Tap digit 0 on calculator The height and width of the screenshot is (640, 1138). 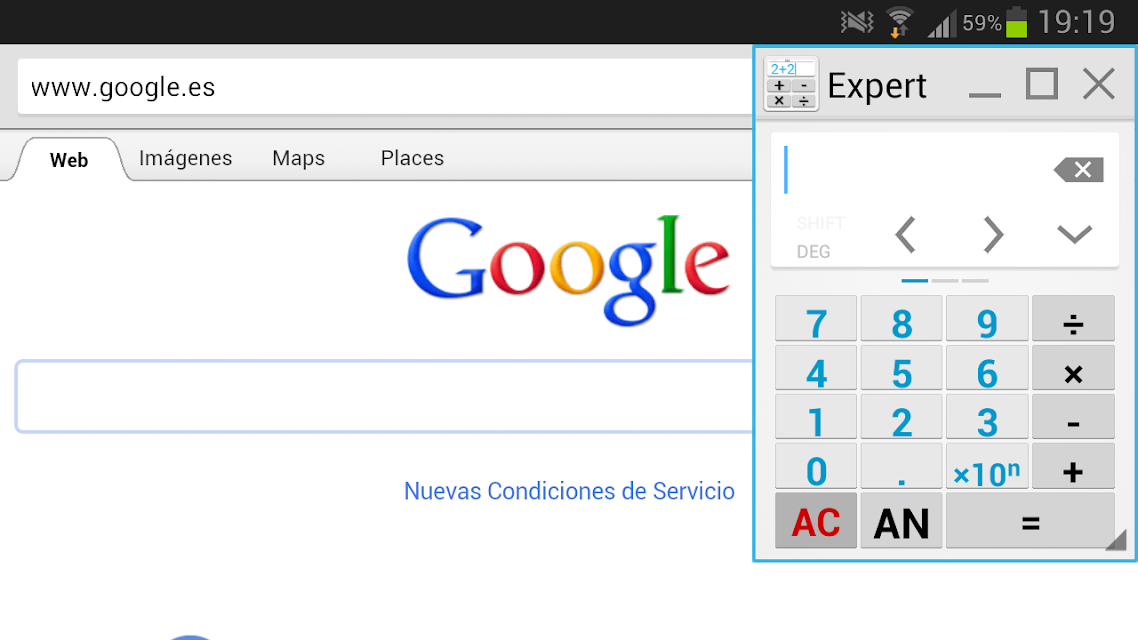tap(816, 467)
